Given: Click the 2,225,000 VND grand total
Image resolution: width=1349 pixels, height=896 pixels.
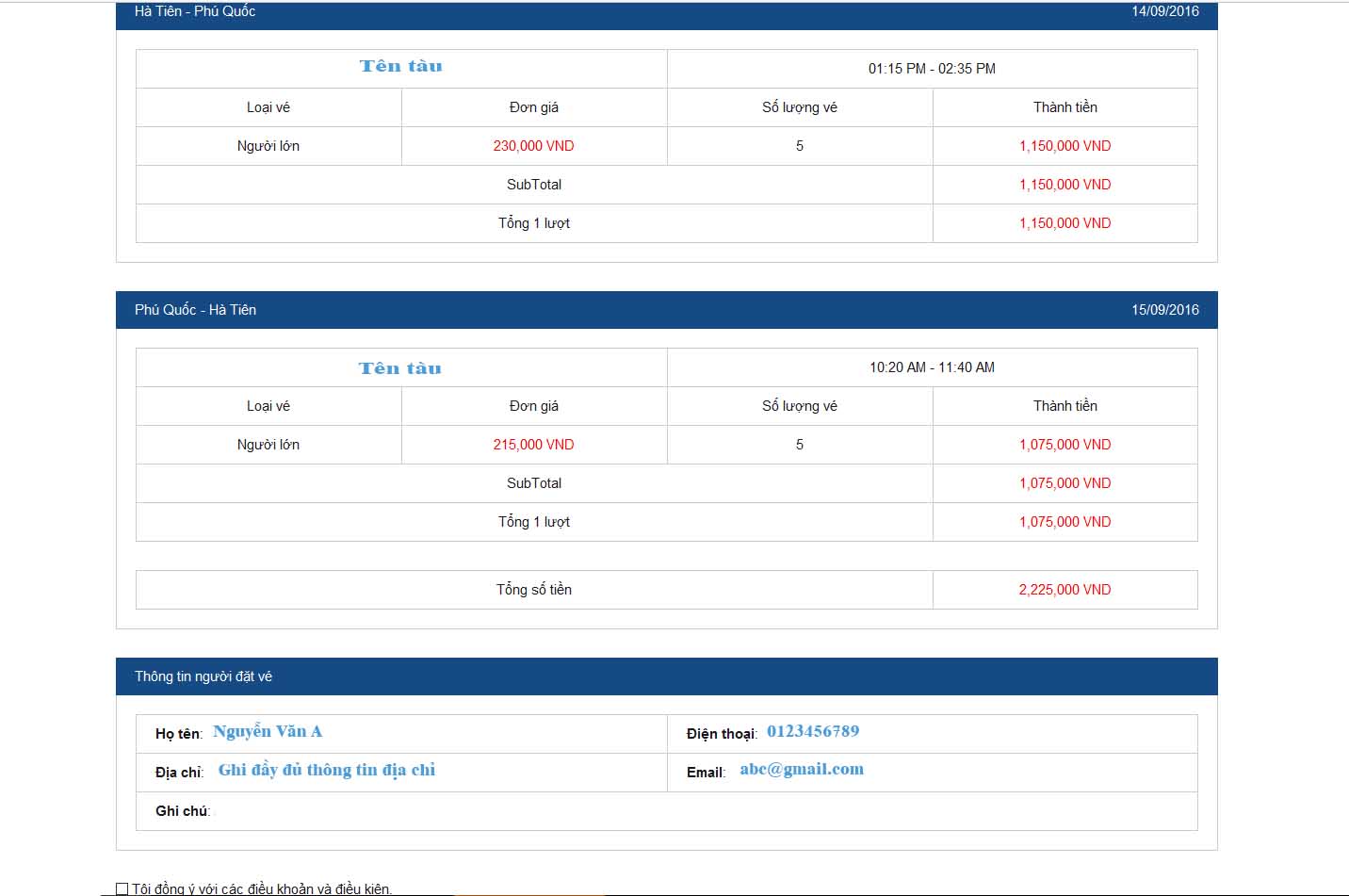Looking at the screenshot, I should coord(1065,590).
